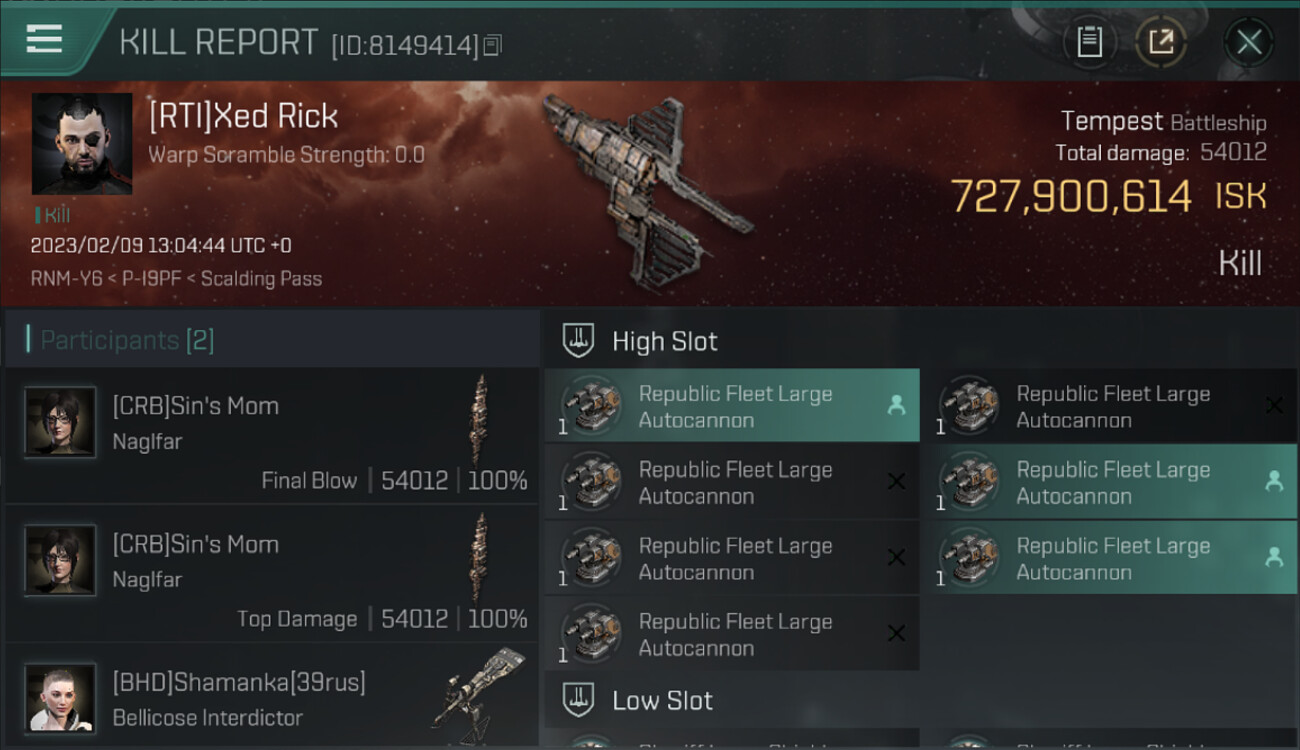Click the Naglfar ship icon in Final Blow row

481,419
